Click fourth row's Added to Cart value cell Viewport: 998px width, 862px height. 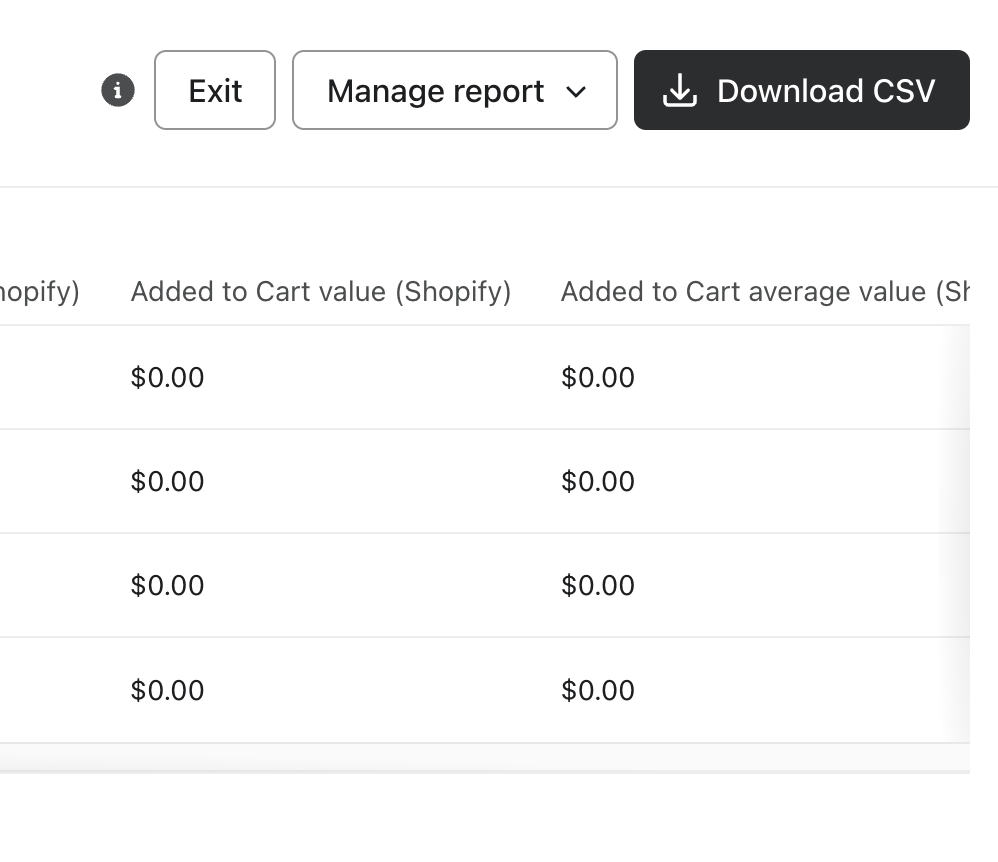(x=167, y=691)
